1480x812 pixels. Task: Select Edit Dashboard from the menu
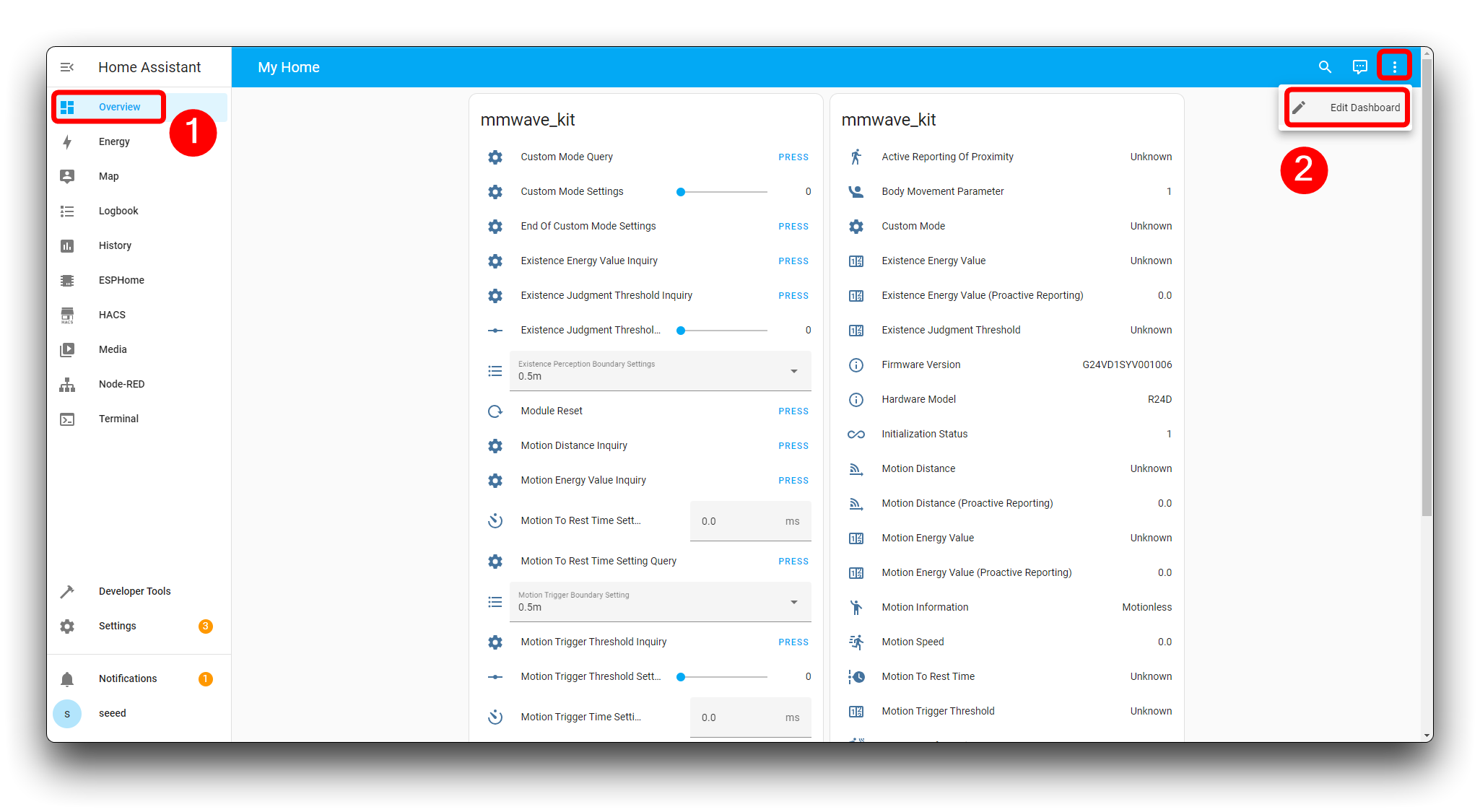(x=1347, y=108)
